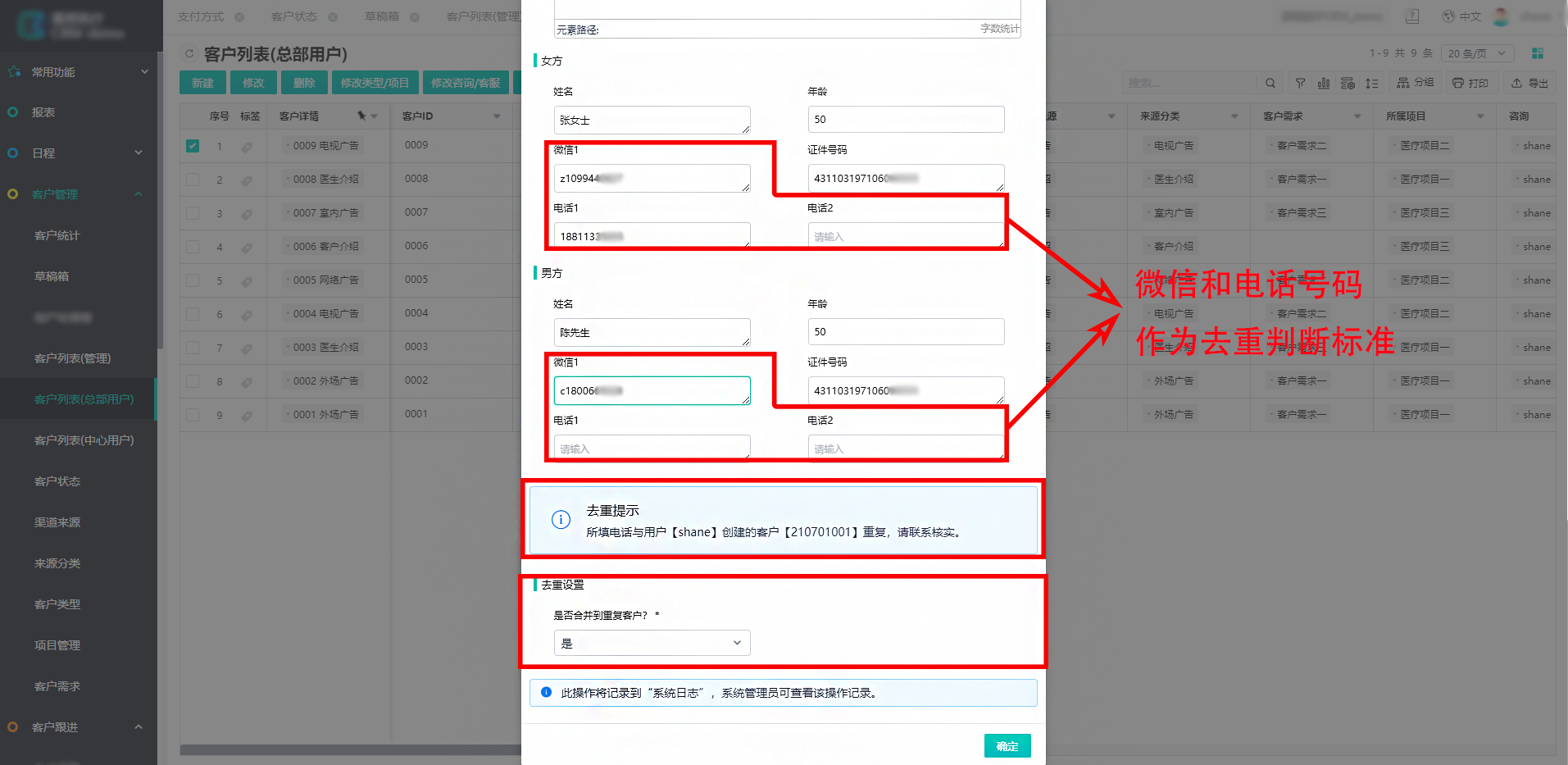1568x765 pixels.
Task: Click the 导出 export button
Action: pyautogui.click(x=1529, y=83)
